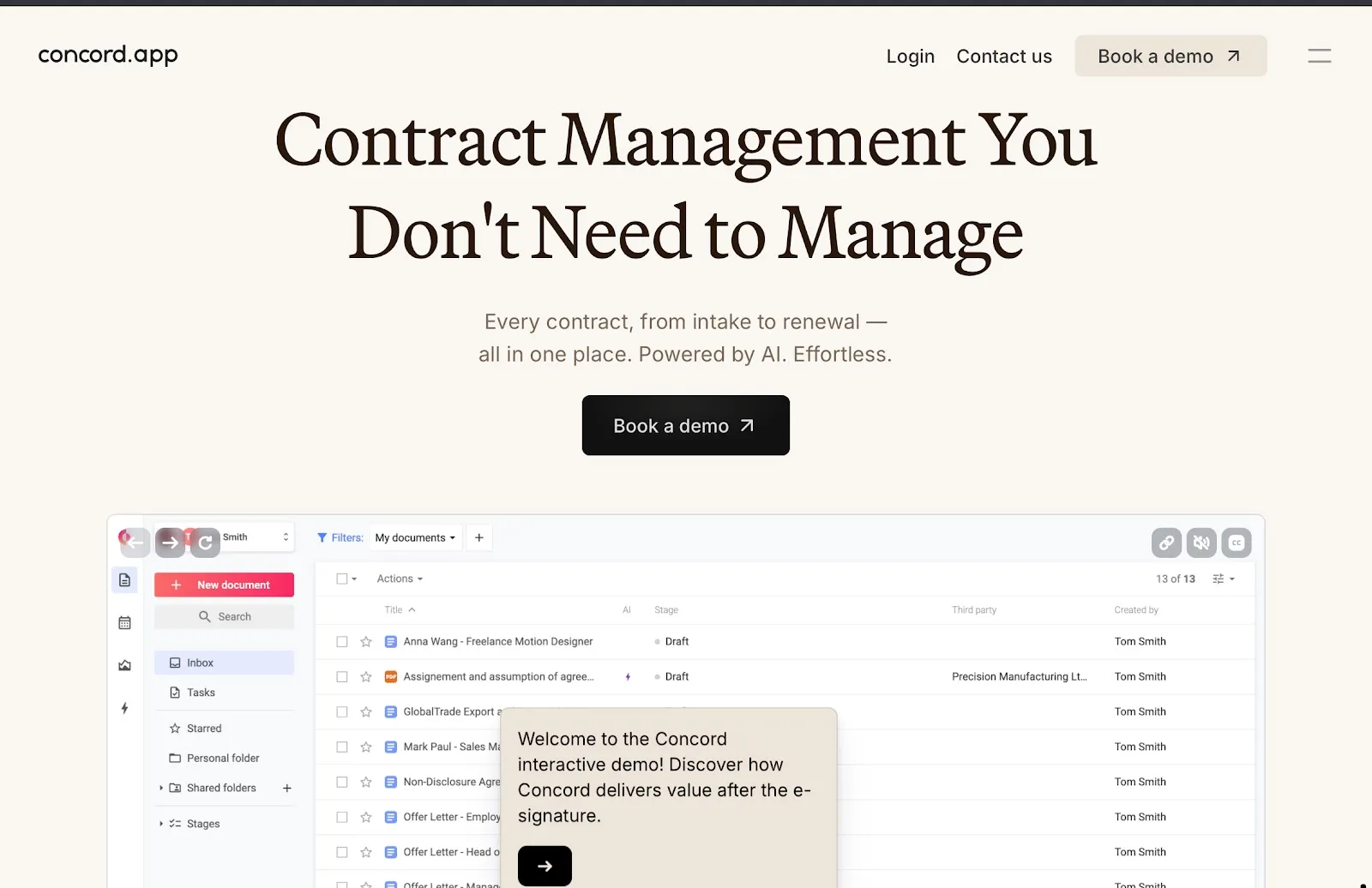Open Anna Wang - Freelance Motion Designer
This screenshot has height=888, width=1372.
(x=498, y=641)
